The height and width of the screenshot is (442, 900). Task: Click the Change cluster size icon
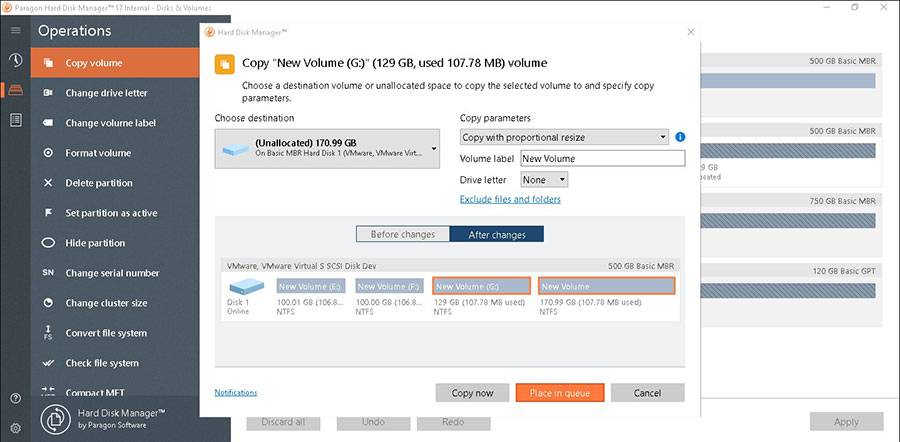(x=48, y=303)
